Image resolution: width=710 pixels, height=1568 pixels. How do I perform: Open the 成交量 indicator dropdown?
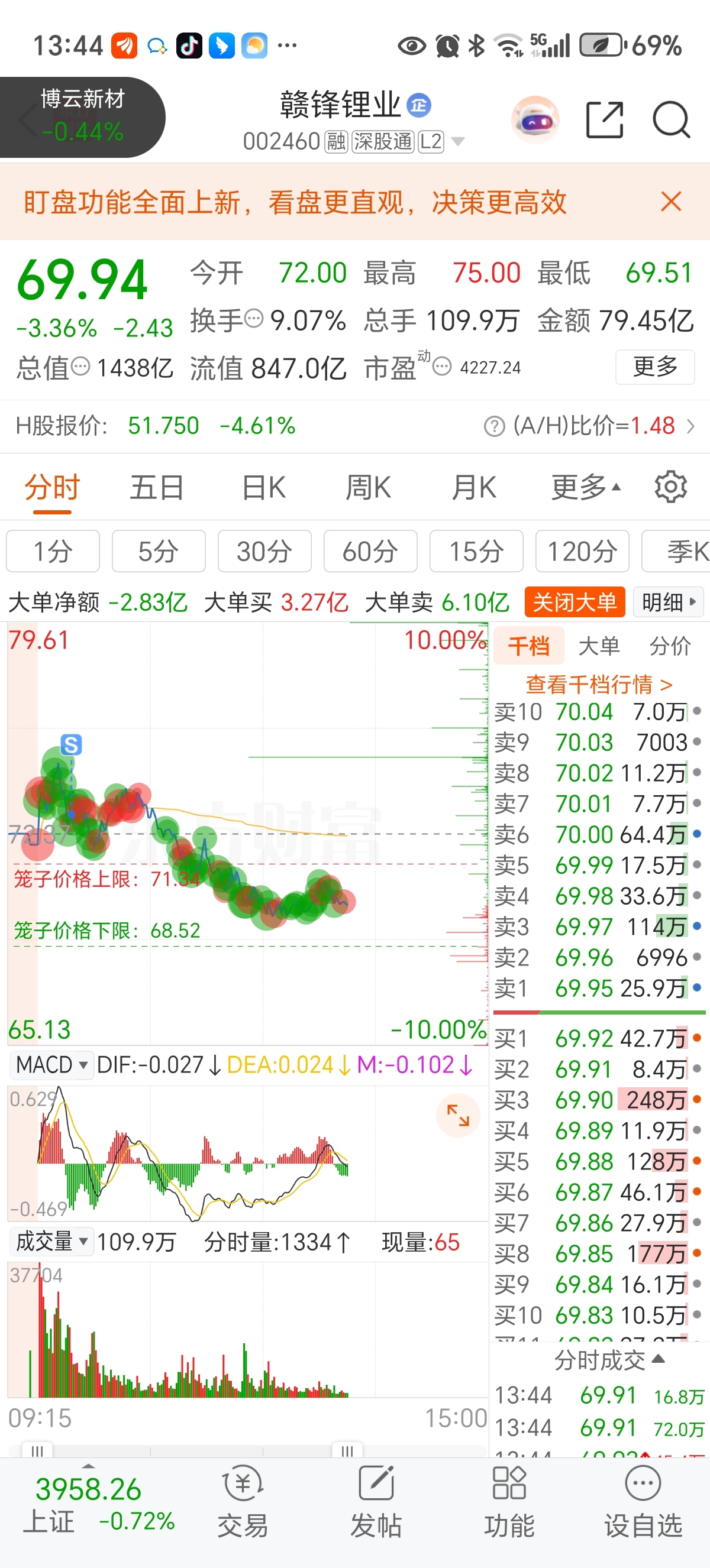coord(53,1242)
